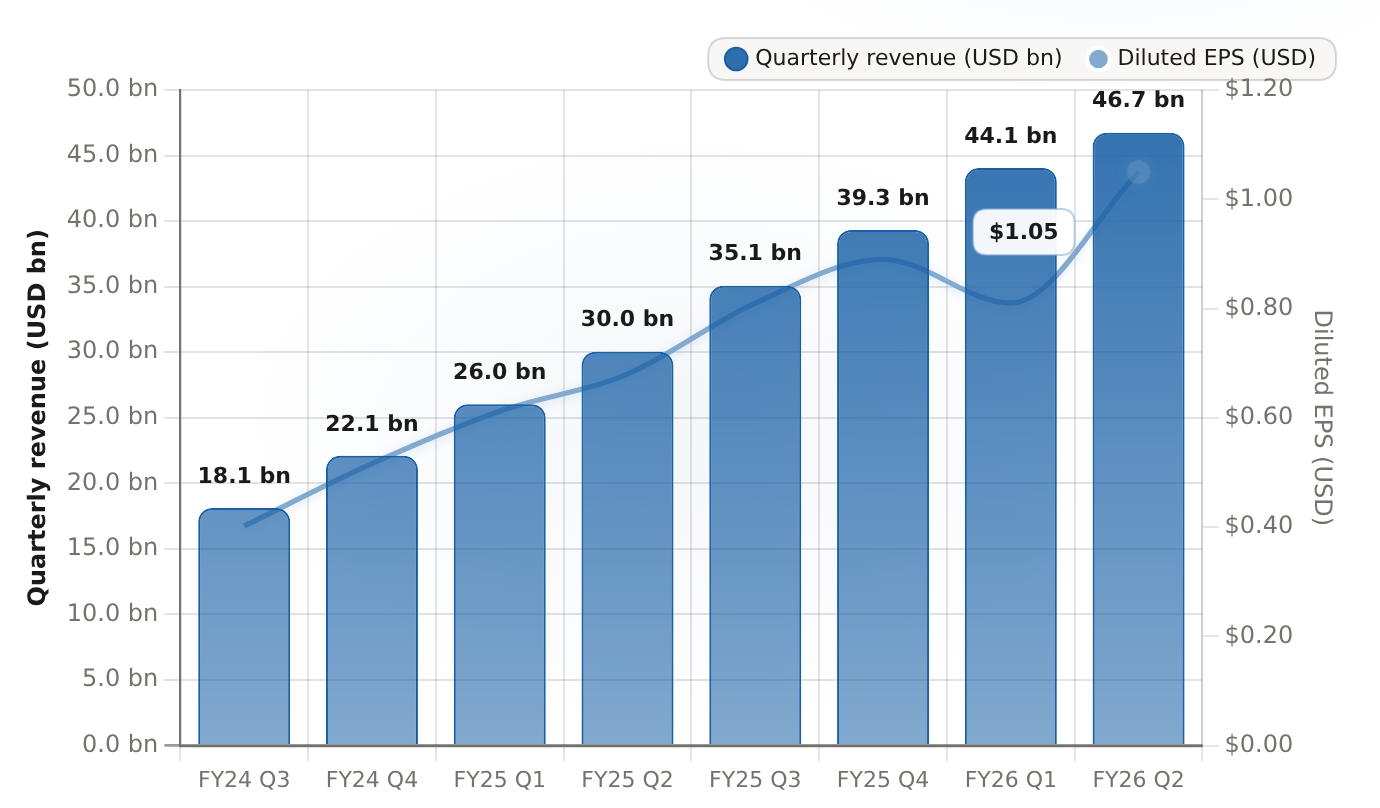This screenshot has width=1380, height=808.
Task: Select the FY24 Q3 revenue bar
Action: point(244,627)
